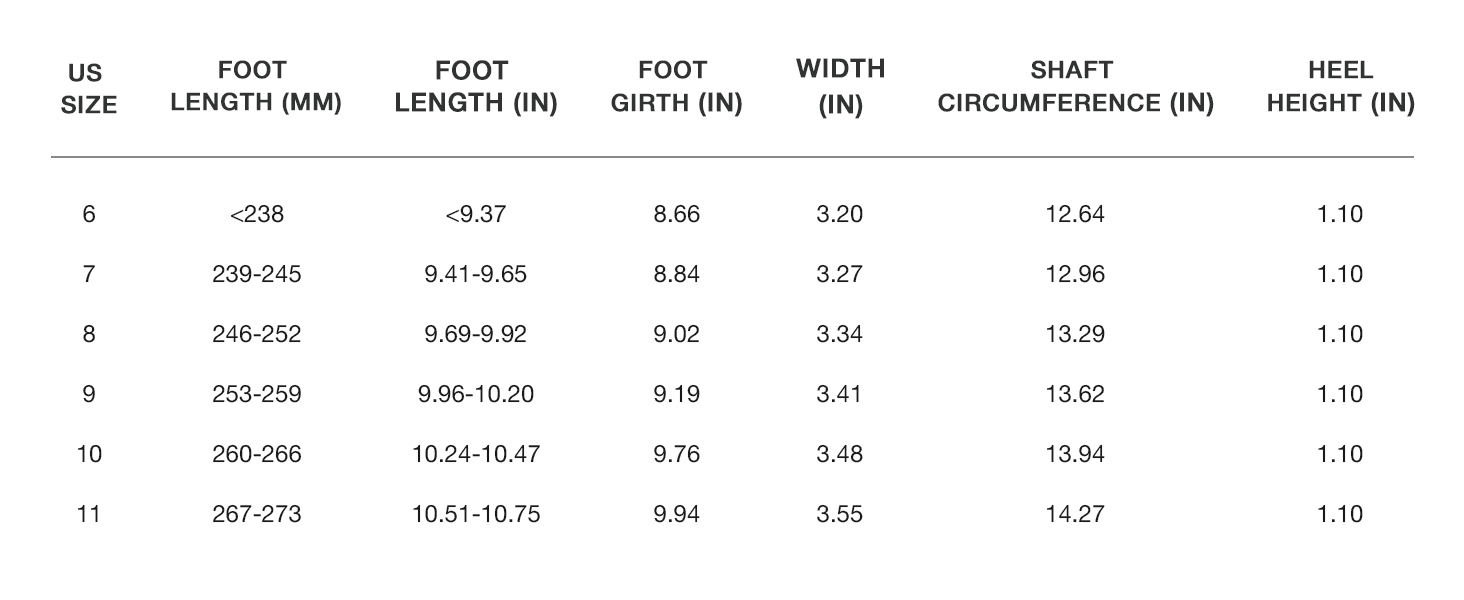Click the US size 11 cell
This screenshot has width=1464, height=600.
click(89, 514)
